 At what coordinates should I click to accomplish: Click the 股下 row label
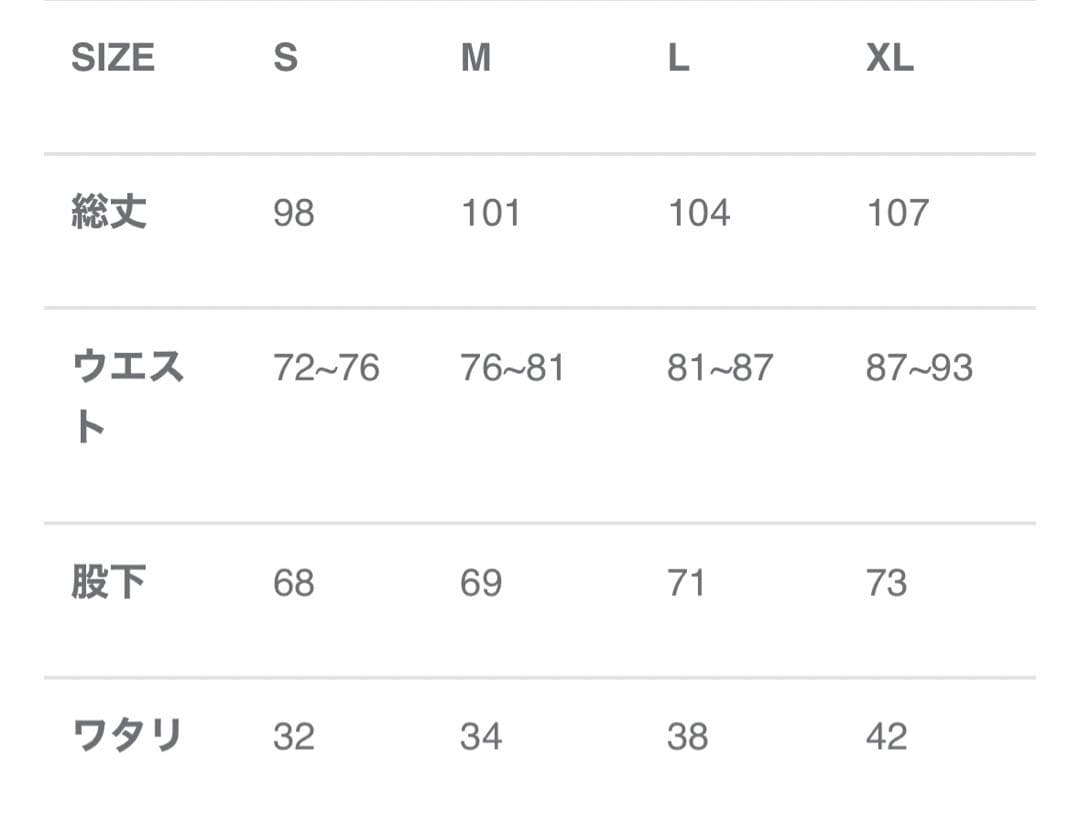pos(109,582)
